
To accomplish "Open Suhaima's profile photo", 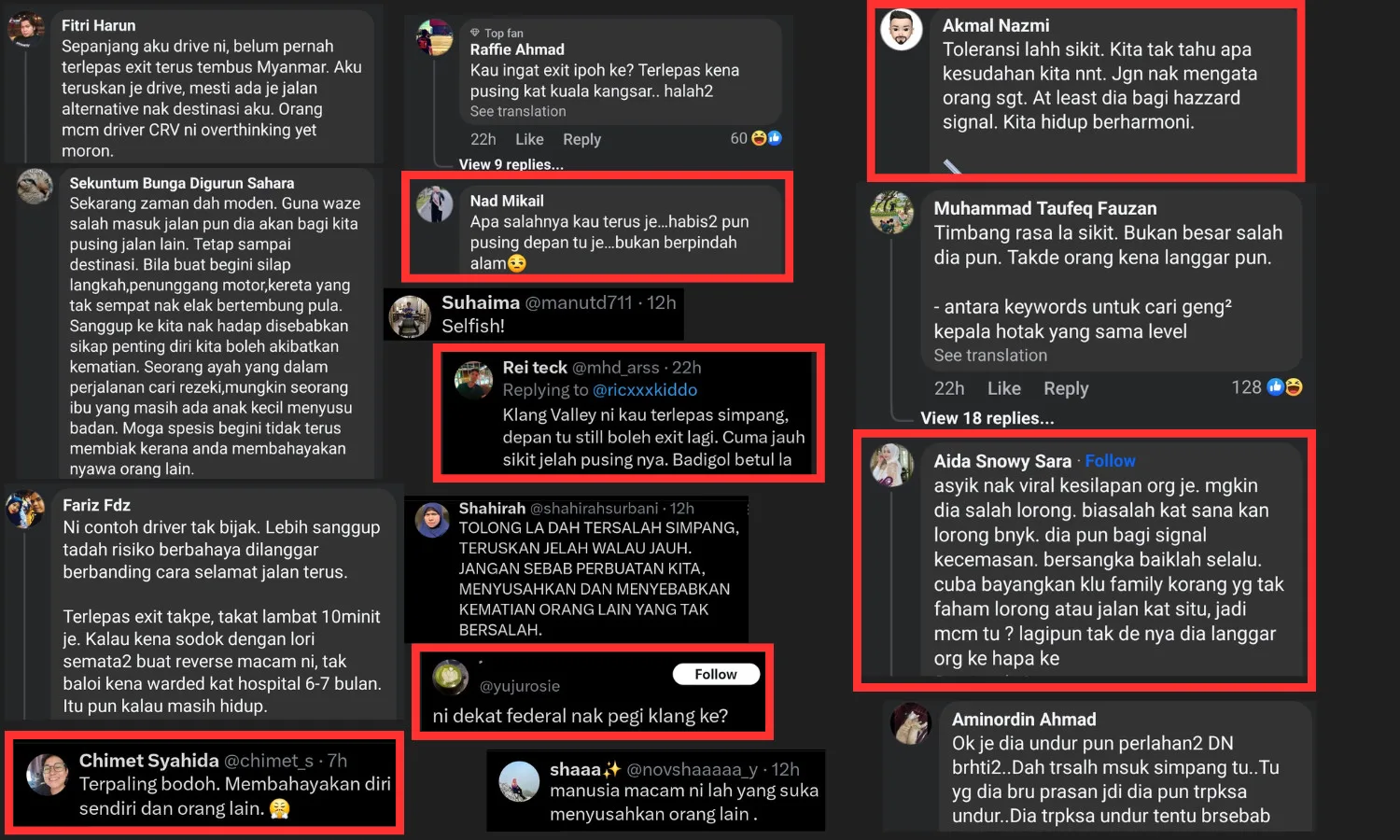I will click(x=409, y=316).
